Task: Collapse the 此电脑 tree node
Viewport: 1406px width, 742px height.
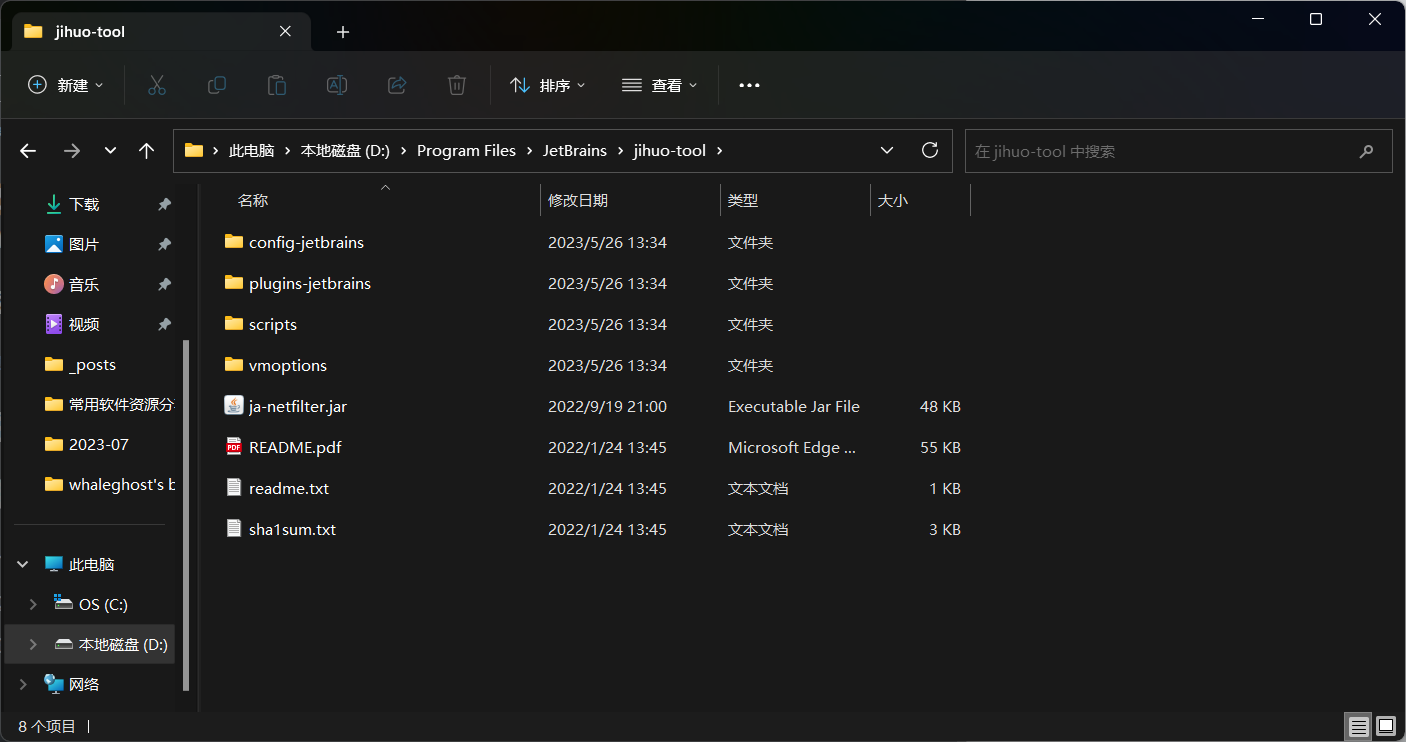Action: 23,564
